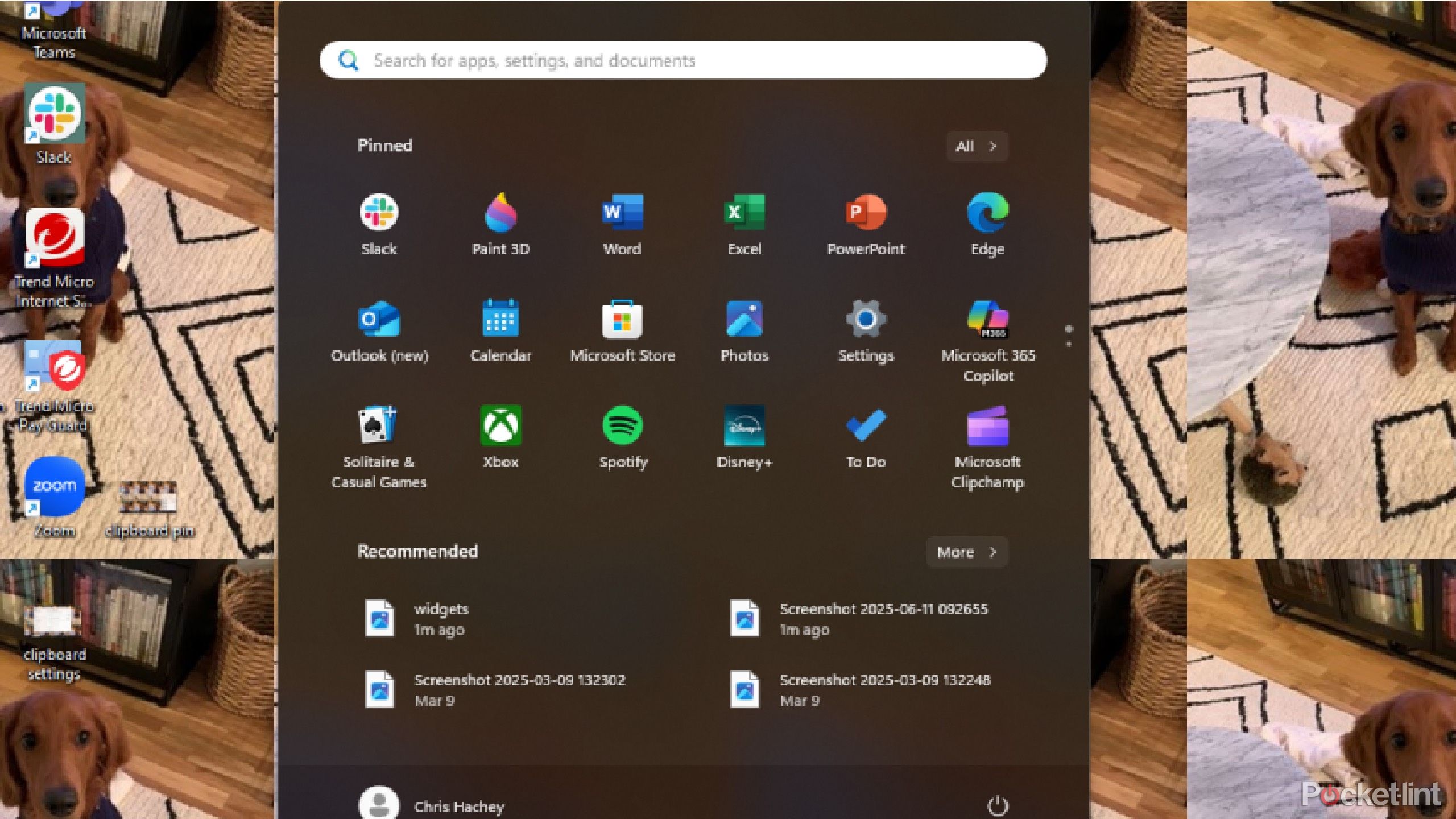Click the power button icon
The height and width of the screenshot is (819, 1456).
tap(998, 805)
